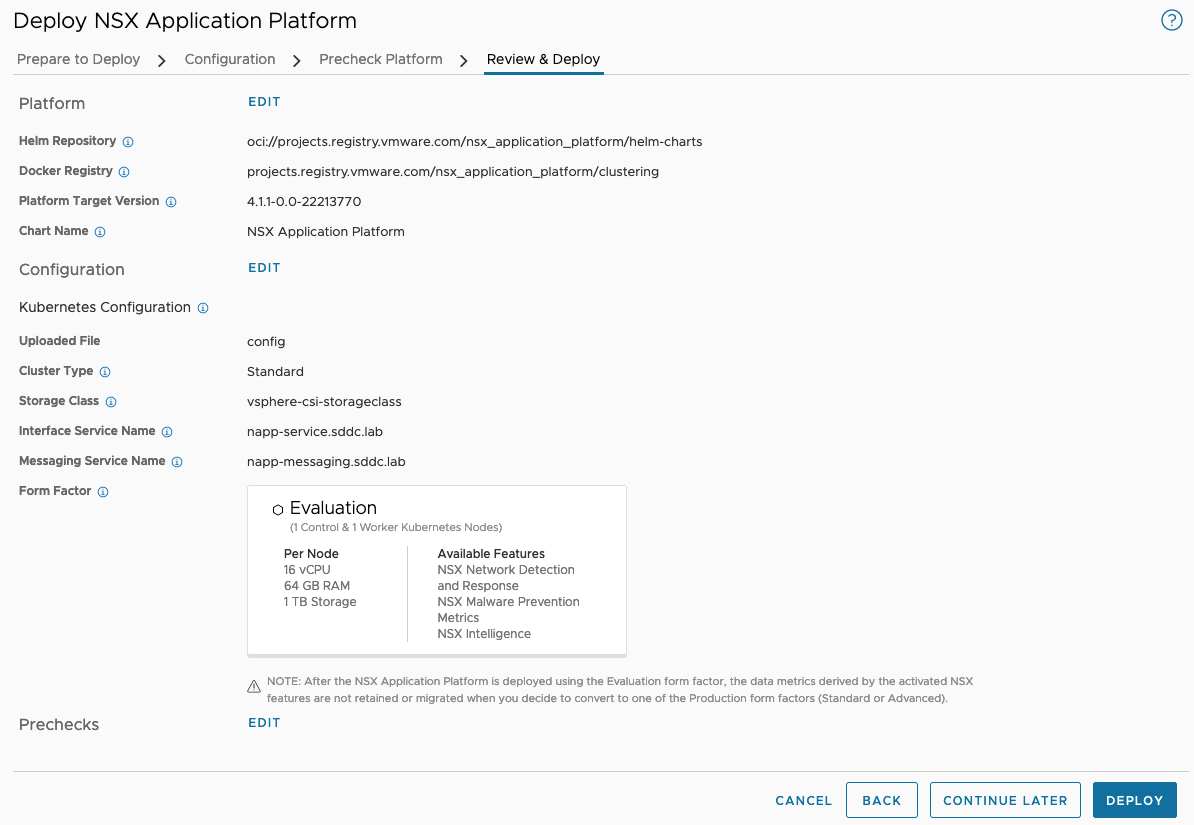Edit the Configuration section

264,268
